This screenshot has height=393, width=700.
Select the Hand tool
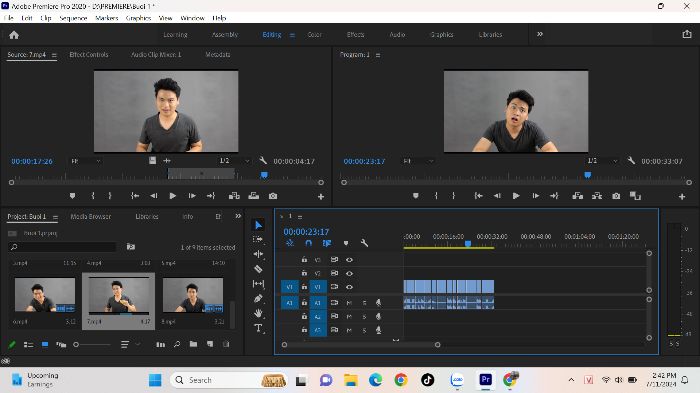(x=258, y=313)
